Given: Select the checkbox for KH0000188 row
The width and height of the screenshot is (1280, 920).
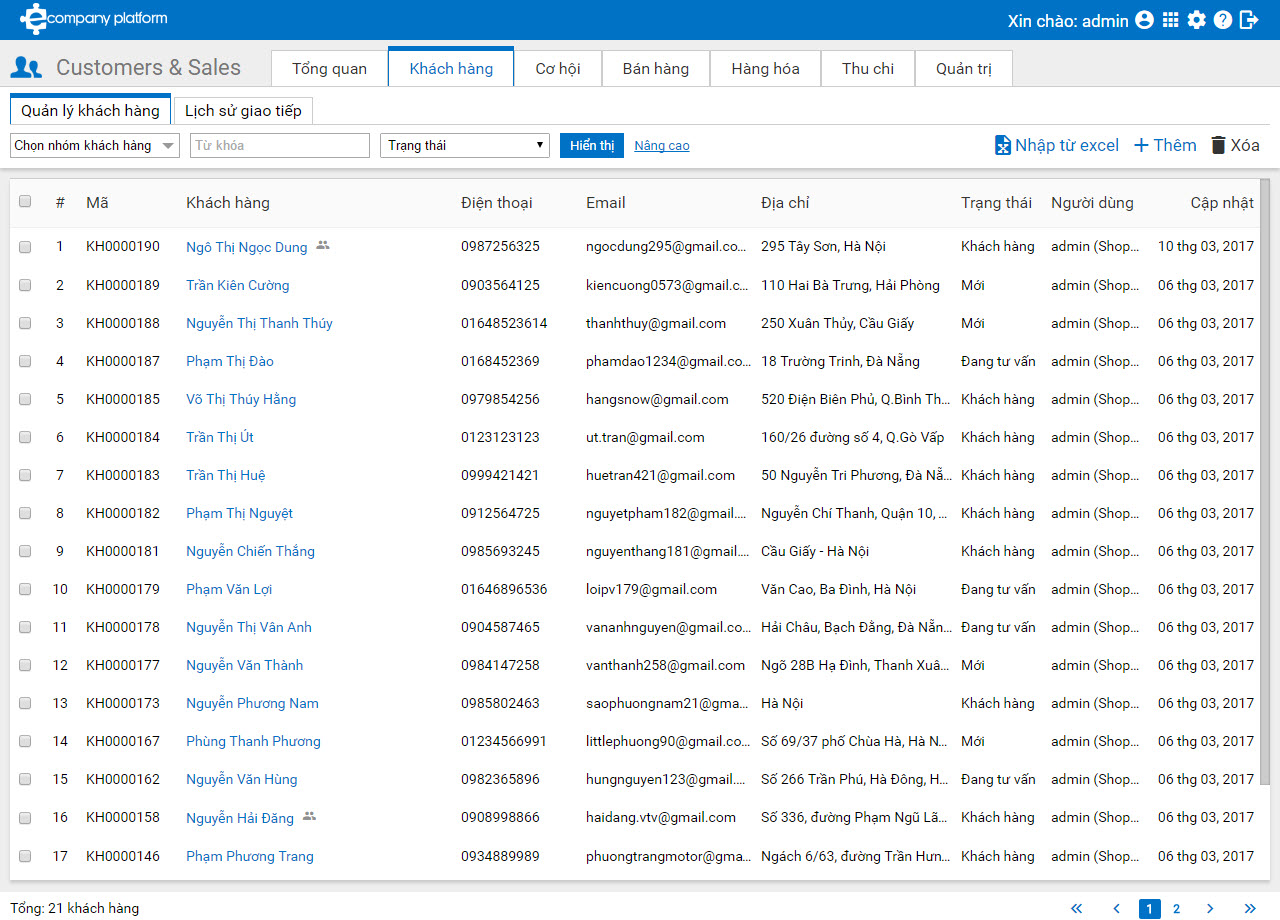Looking at the screenshot, I should (x=25, y=323).
